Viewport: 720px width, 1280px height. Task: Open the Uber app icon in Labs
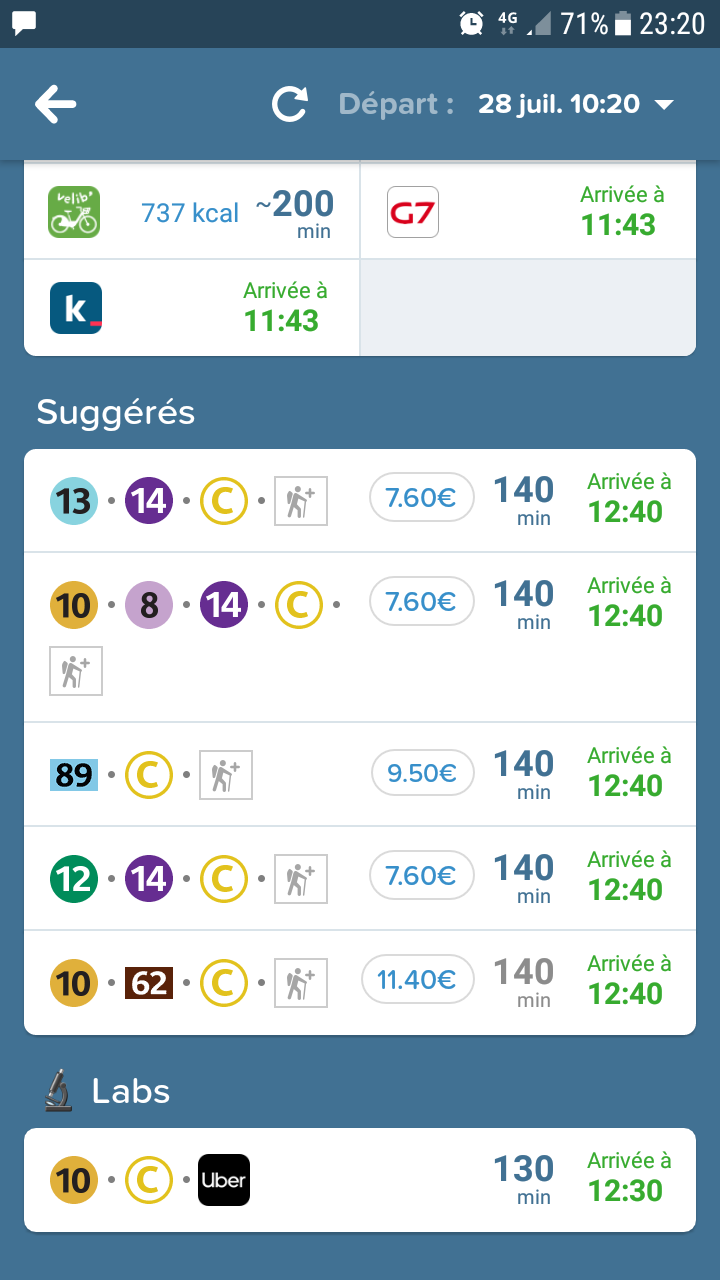223,1180
